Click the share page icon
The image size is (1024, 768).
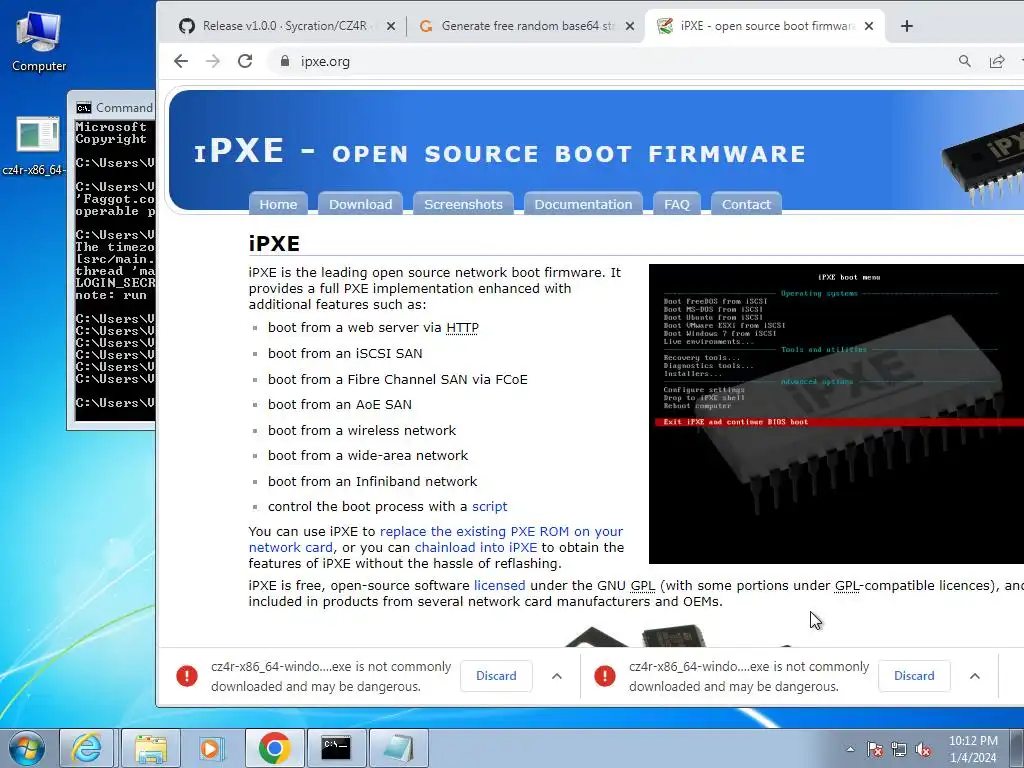997,61
